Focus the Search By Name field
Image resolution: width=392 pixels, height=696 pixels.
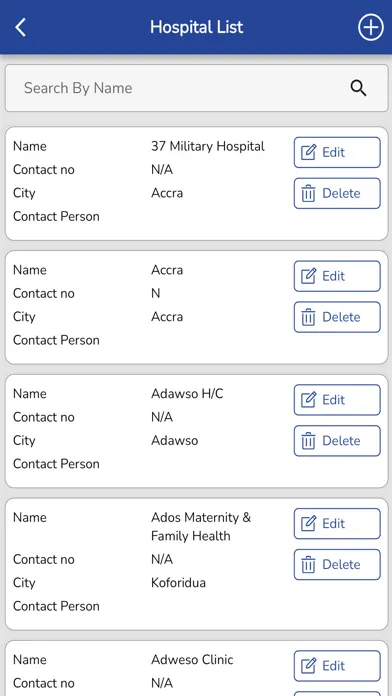click(196, 88)
